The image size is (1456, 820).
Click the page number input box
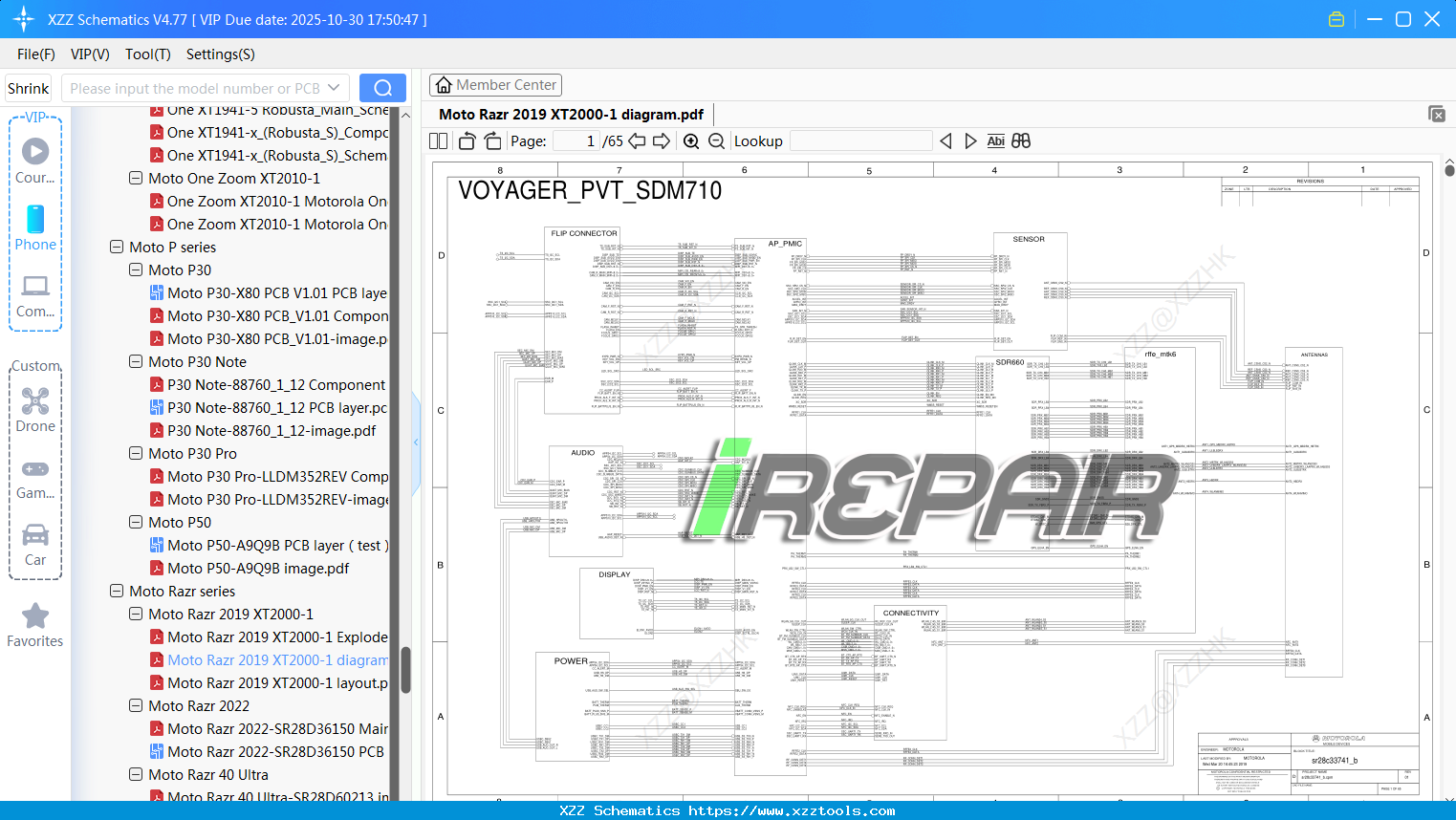tap(576, 140)
